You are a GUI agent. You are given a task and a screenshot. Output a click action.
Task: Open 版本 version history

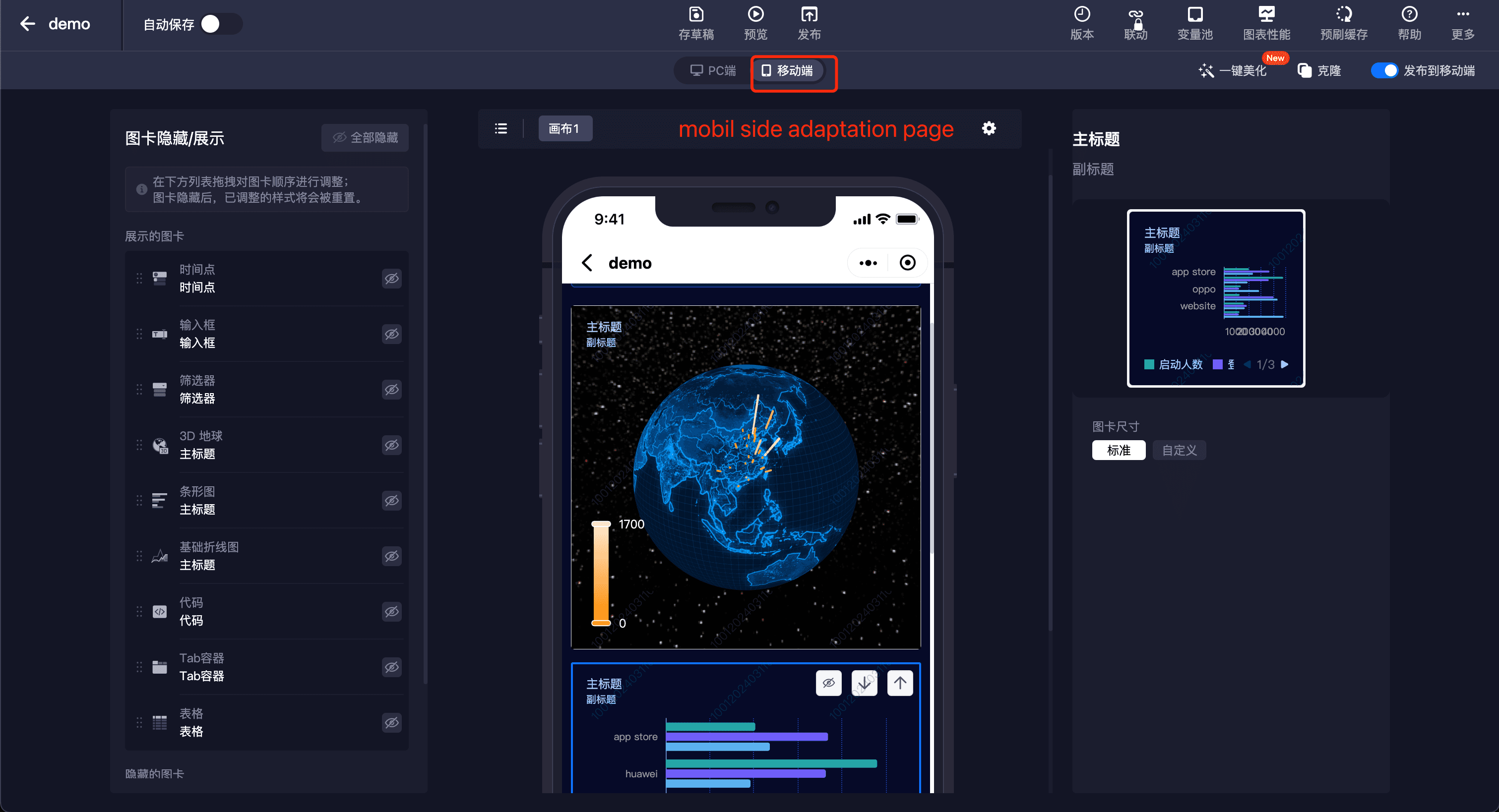1082,23
